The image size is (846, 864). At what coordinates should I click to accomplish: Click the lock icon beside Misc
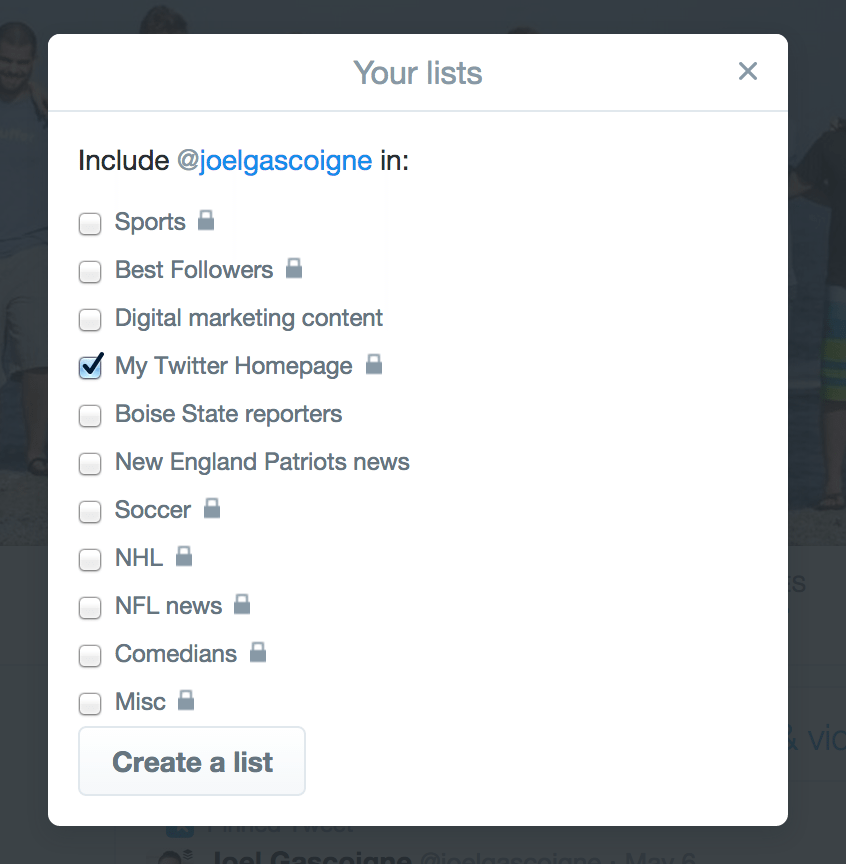[185, 700]
